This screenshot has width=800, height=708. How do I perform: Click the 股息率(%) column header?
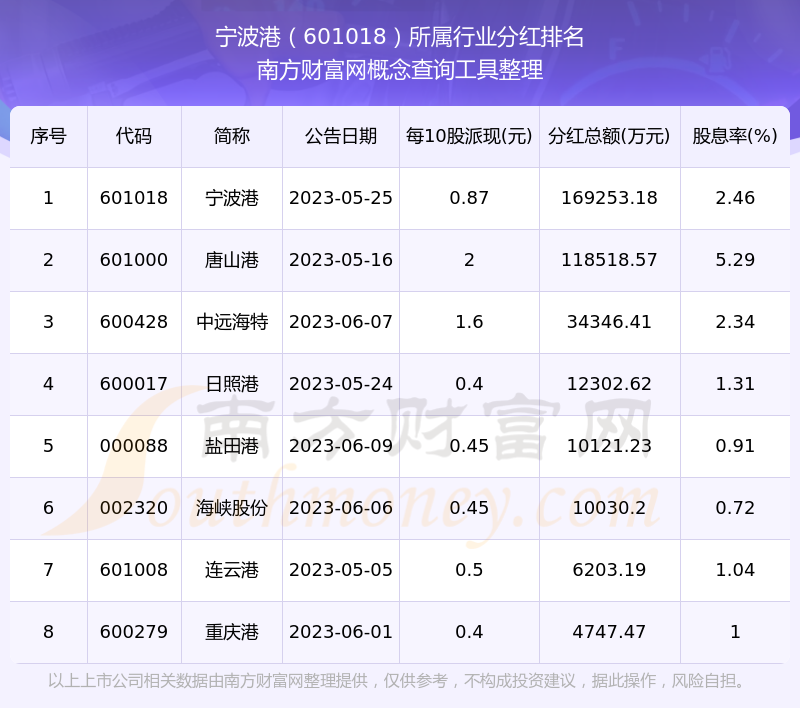point(735,136)
